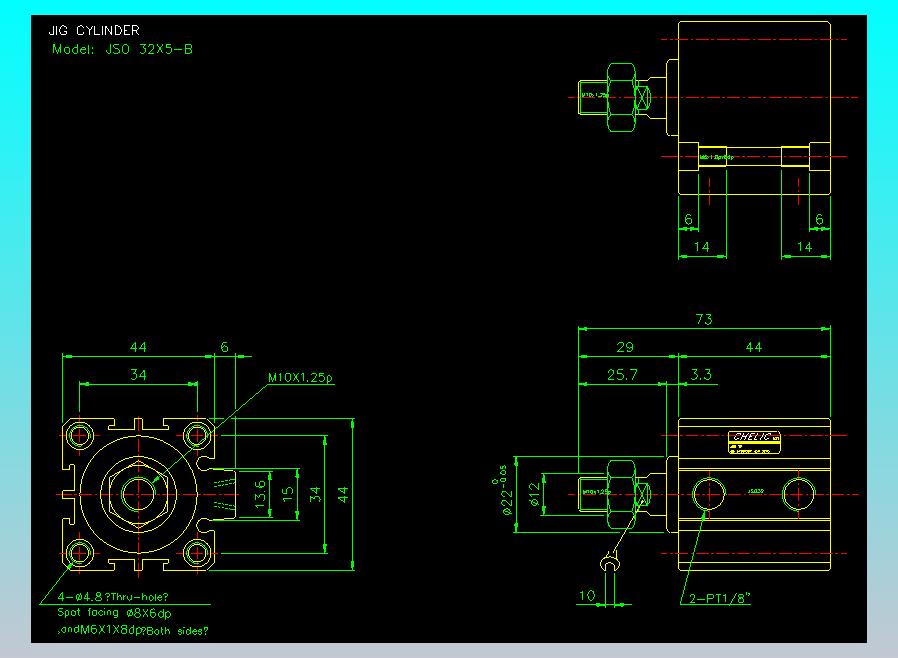Viewport: 898px width, 658px height.
Task: Click the left port circle on side view
Action: pyautogui.click(x=710, y=493)
